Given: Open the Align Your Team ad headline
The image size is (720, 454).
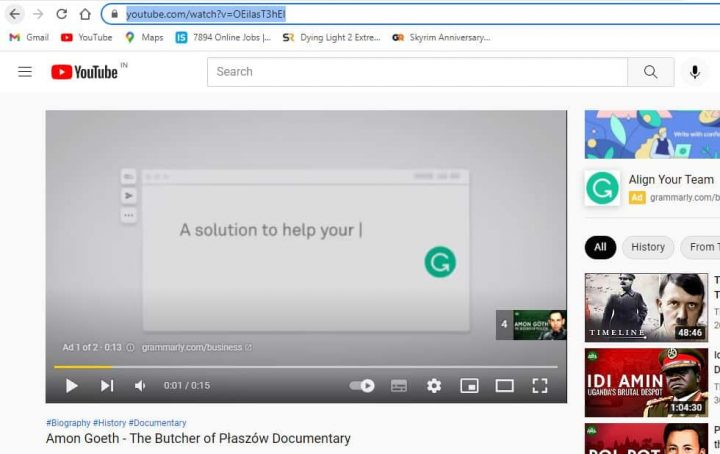Looking at the screenshot, I should tap(671, 179).
